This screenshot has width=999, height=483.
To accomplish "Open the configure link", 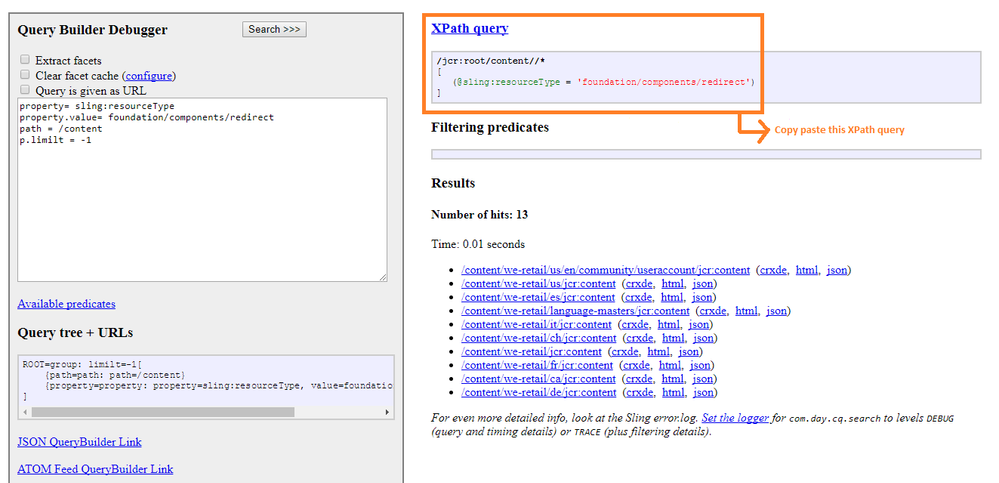I will [148, 76].
